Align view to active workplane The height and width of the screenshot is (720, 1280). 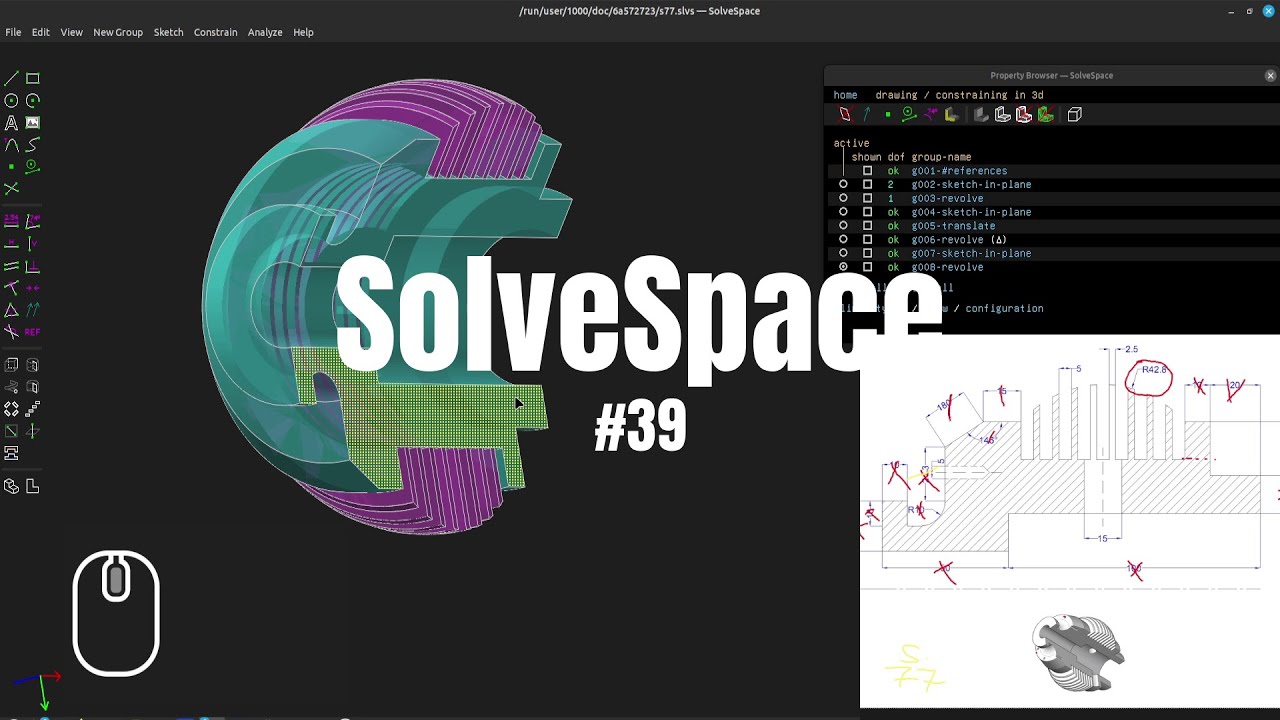(33, 486)
